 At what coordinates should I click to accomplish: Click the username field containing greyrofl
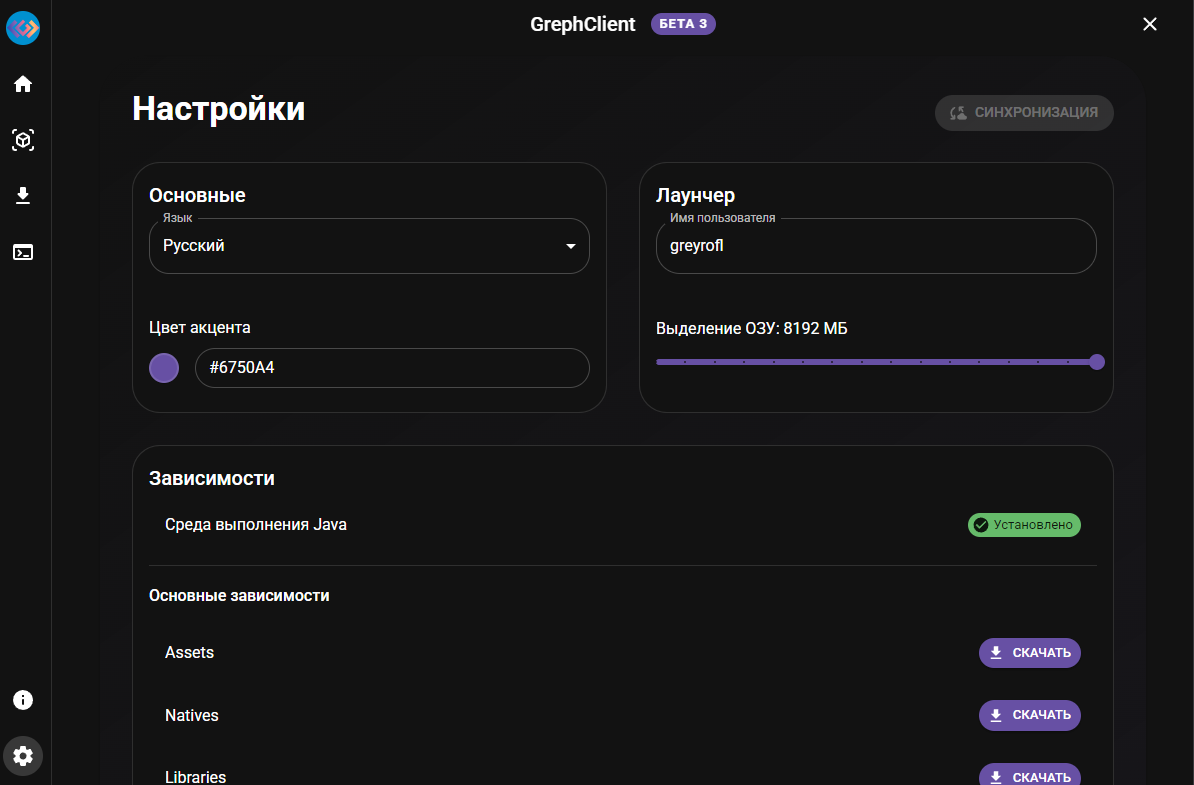(x=875, y=246)
